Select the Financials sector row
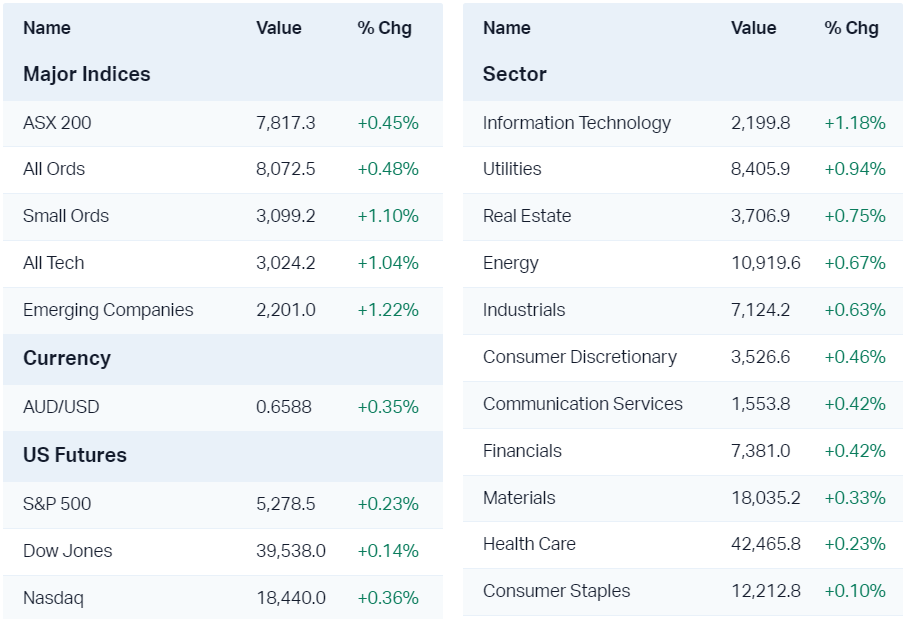The height and width of the screenshot is (619, 906). (522, 451)
